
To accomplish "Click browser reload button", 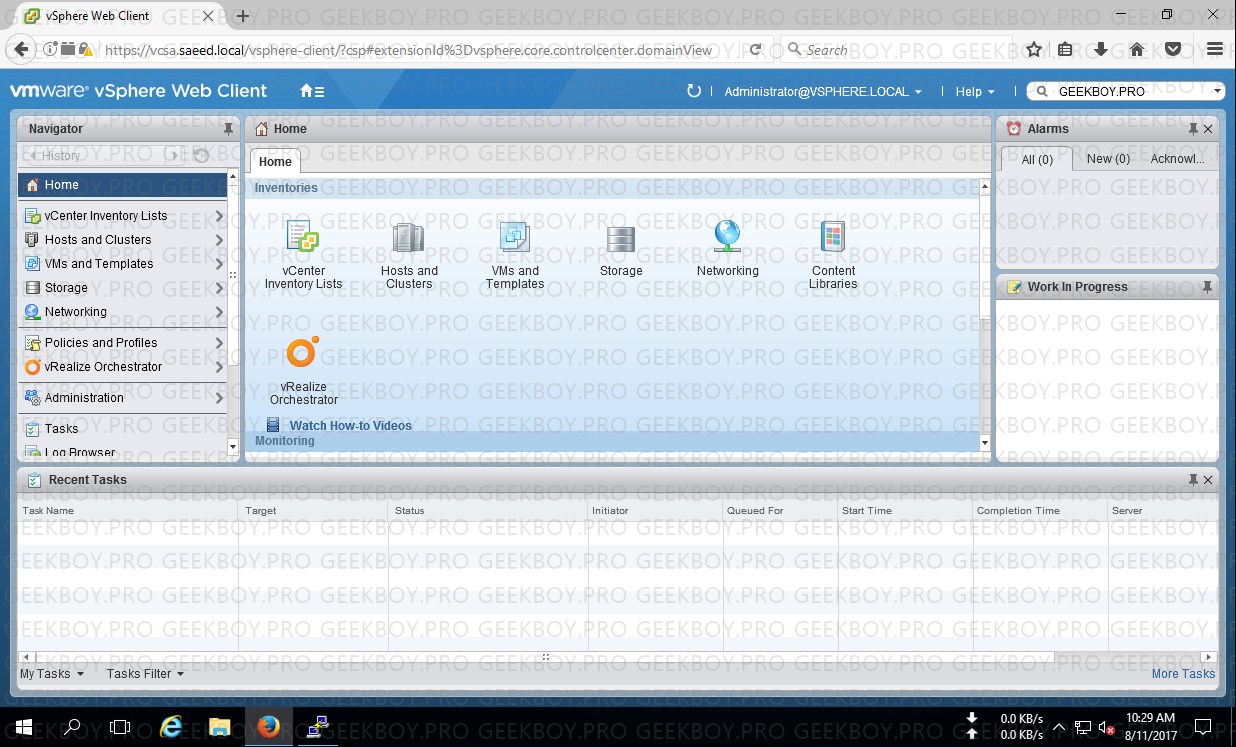I will pyautogui.click(x=756, y=49).
